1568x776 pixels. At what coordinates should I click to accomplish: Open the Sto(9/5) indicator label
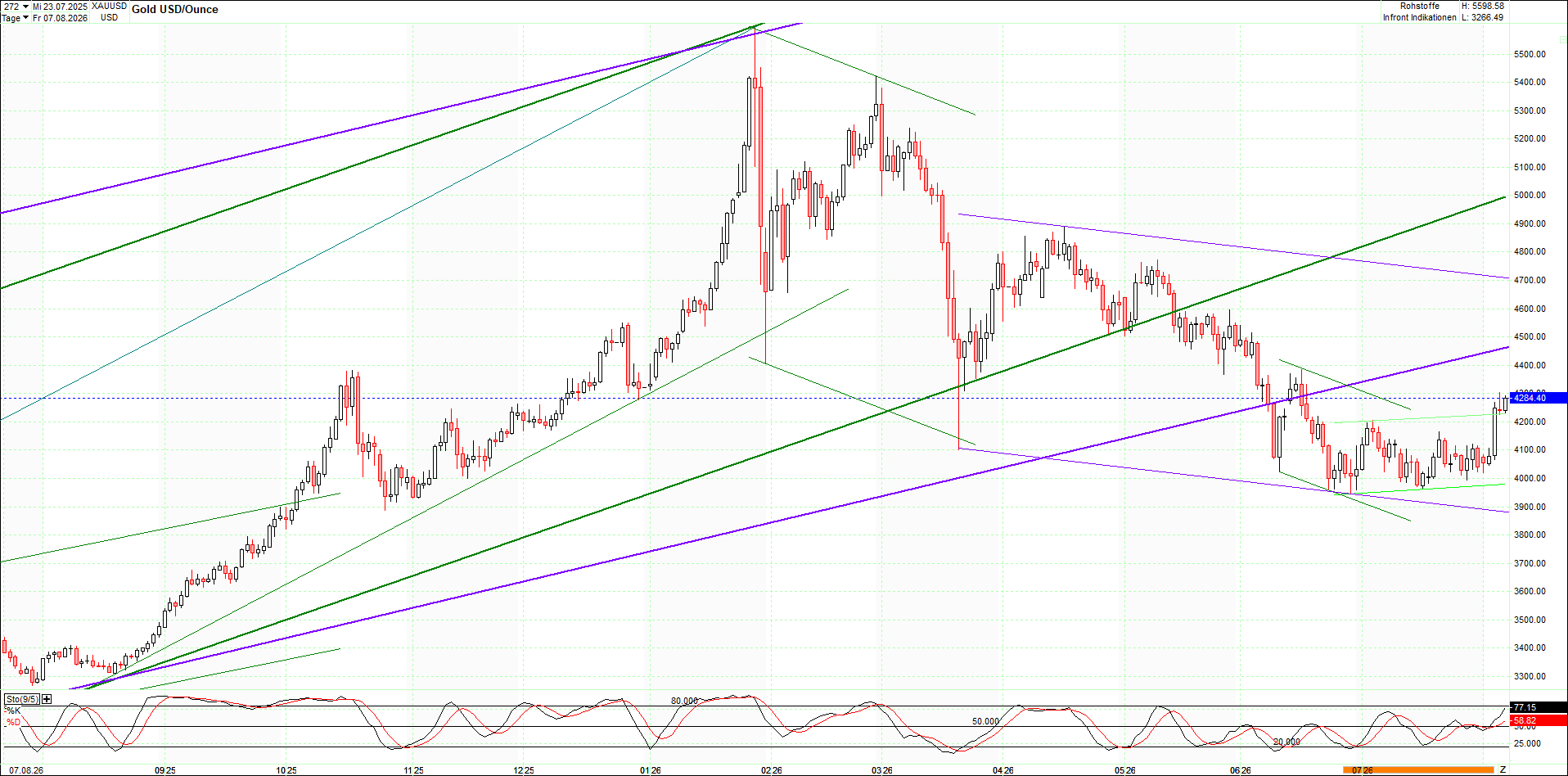click(x=22, y=699)
